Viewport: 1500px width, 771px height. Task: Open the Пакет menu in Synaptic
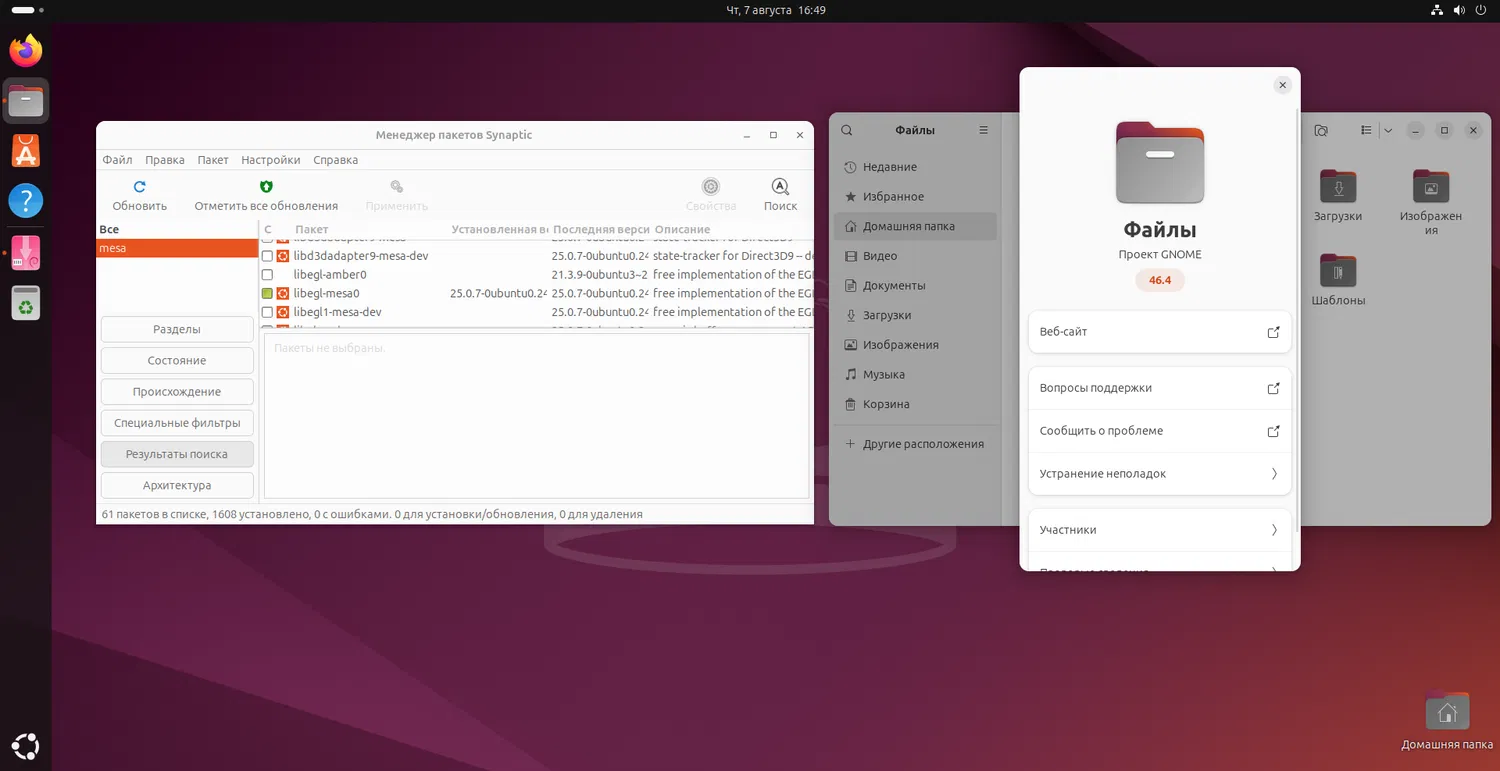point(213,160)
